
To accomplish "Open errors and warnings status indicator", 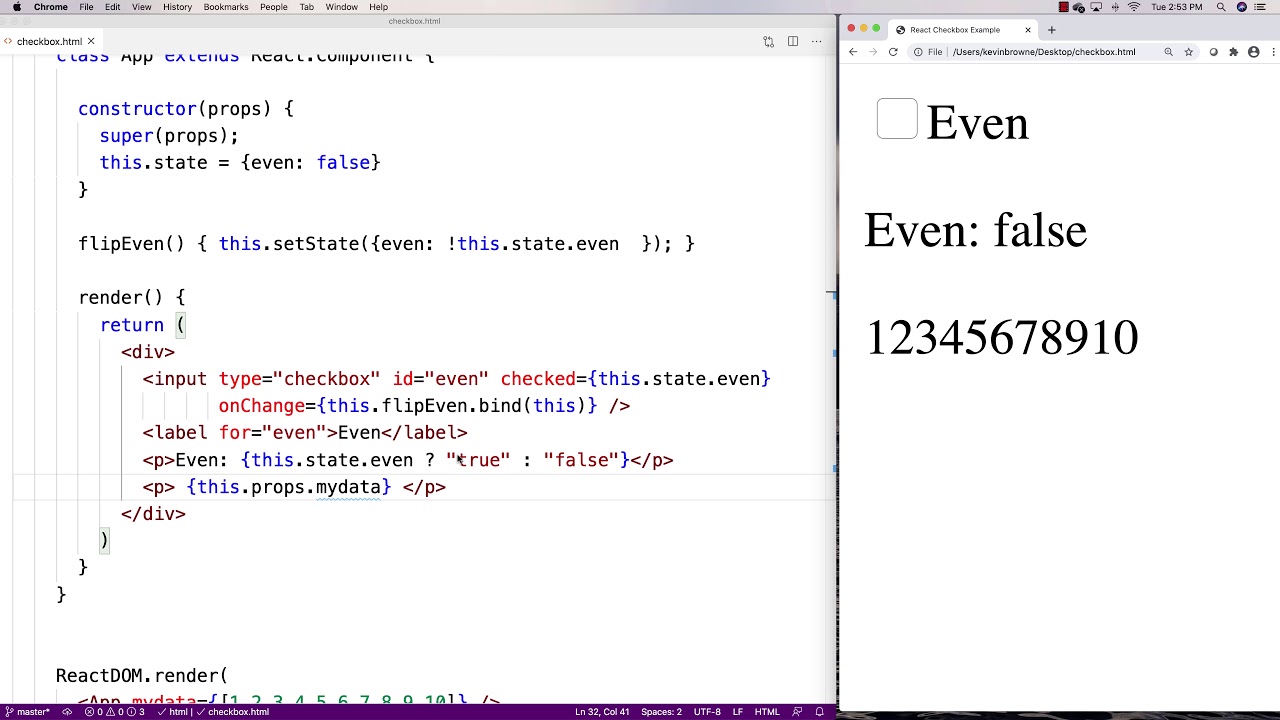I will [115, 712].
